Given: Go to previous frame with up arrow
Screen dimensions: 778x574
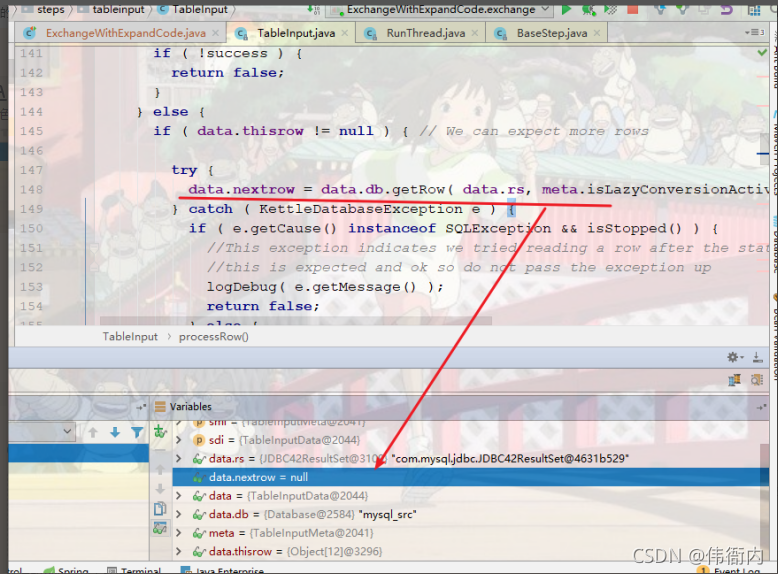Looking at the screenshot, I should pyautogui.click(x=93, y=433).
